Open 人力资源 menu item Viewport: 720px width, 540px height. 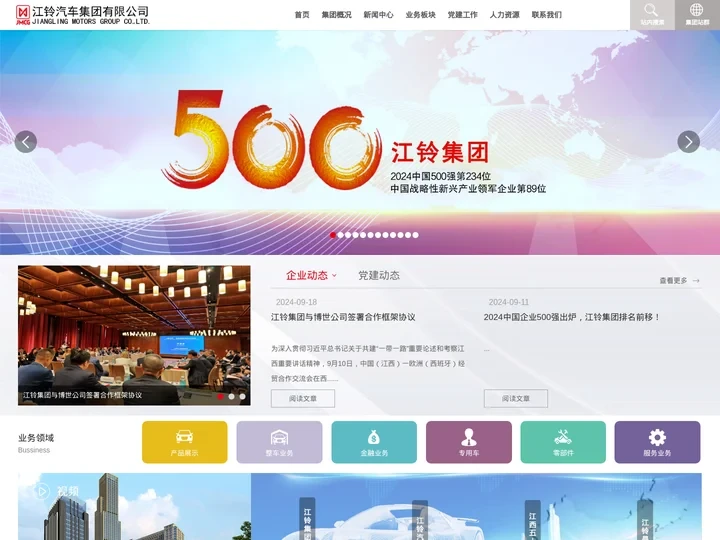[x=505, y=15]
